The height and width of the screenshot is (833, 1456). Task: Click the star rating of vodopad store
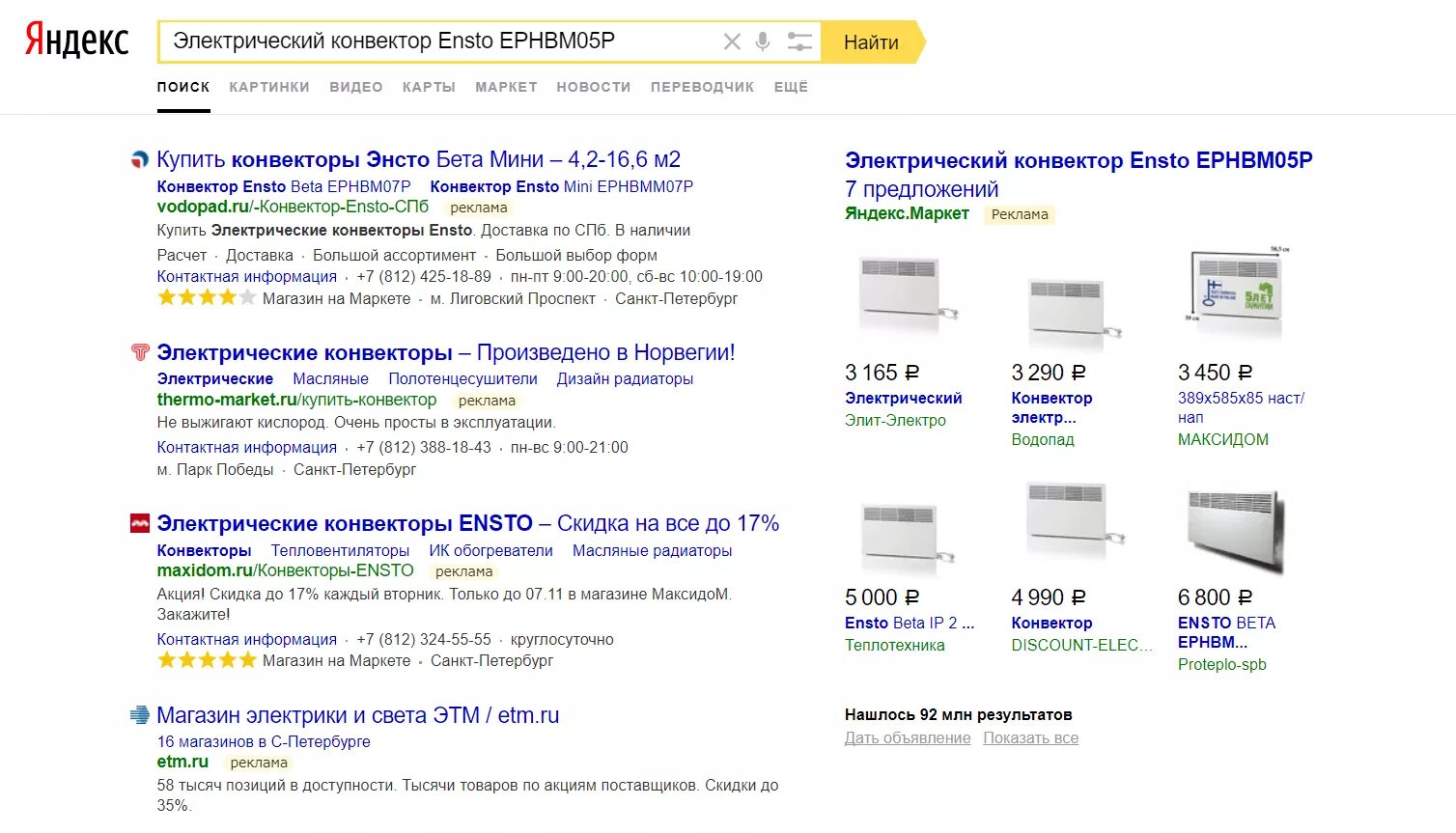coord(207,298)
